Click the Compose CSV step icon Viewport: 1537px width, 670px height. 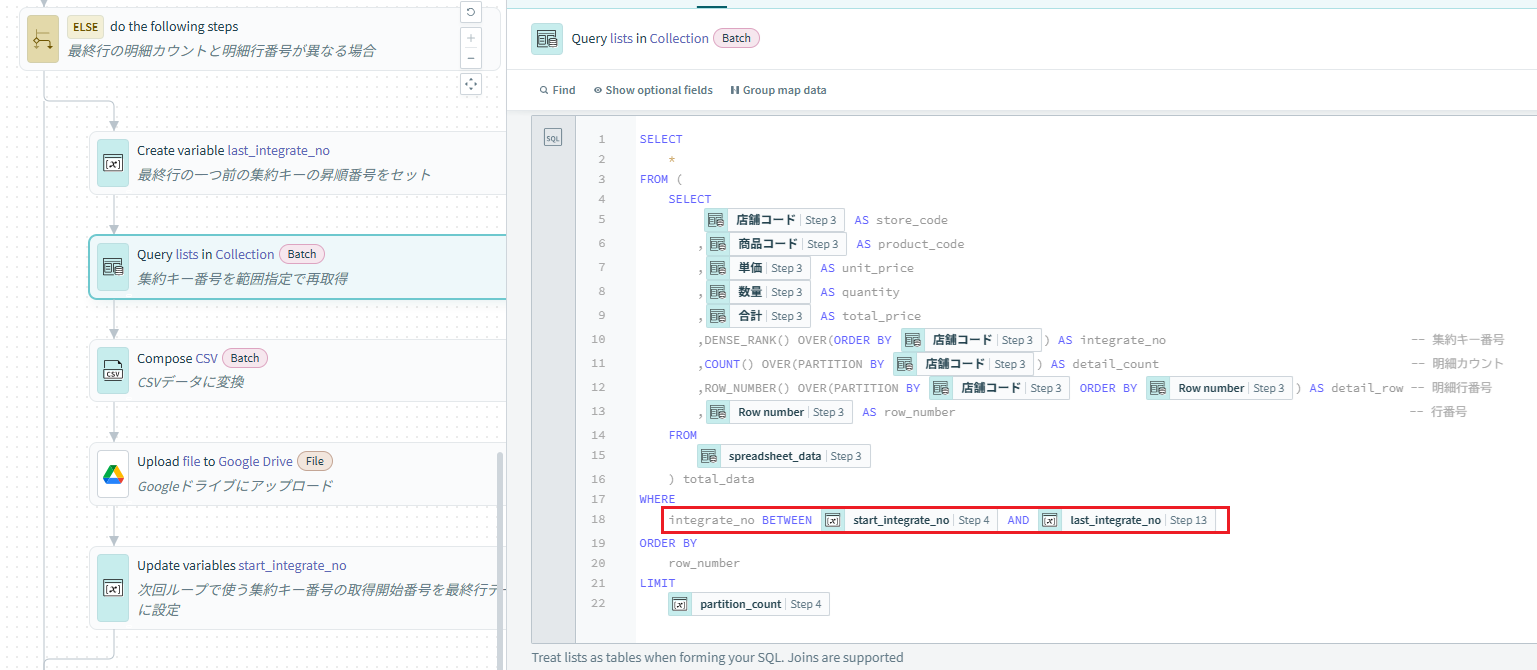coord(113,371)
